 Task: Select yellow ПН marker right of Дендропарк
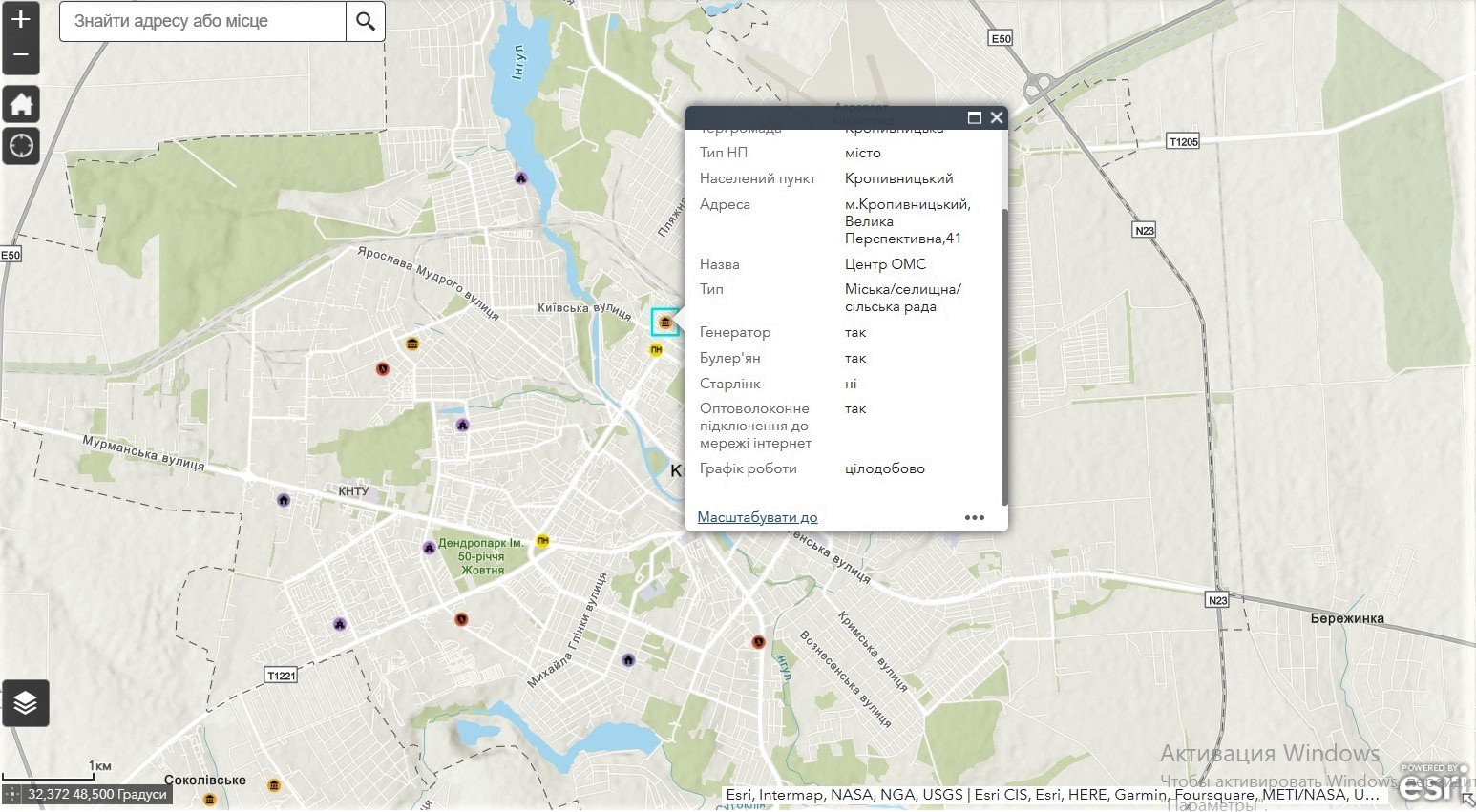[542, 541]
